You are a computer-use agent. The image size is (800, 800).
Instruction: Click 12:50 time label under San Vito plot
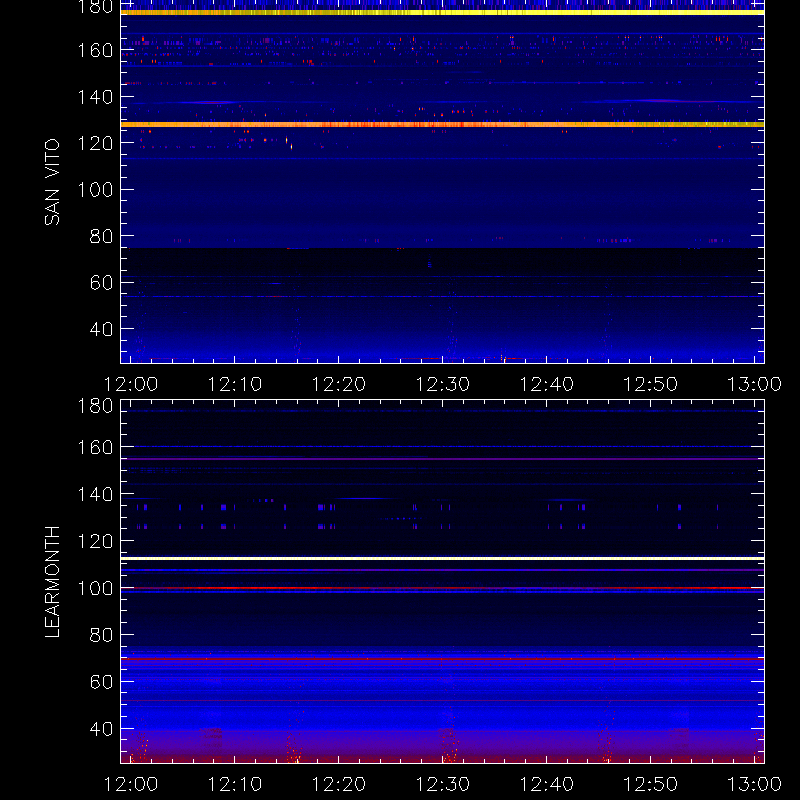(x=651, y=384)
